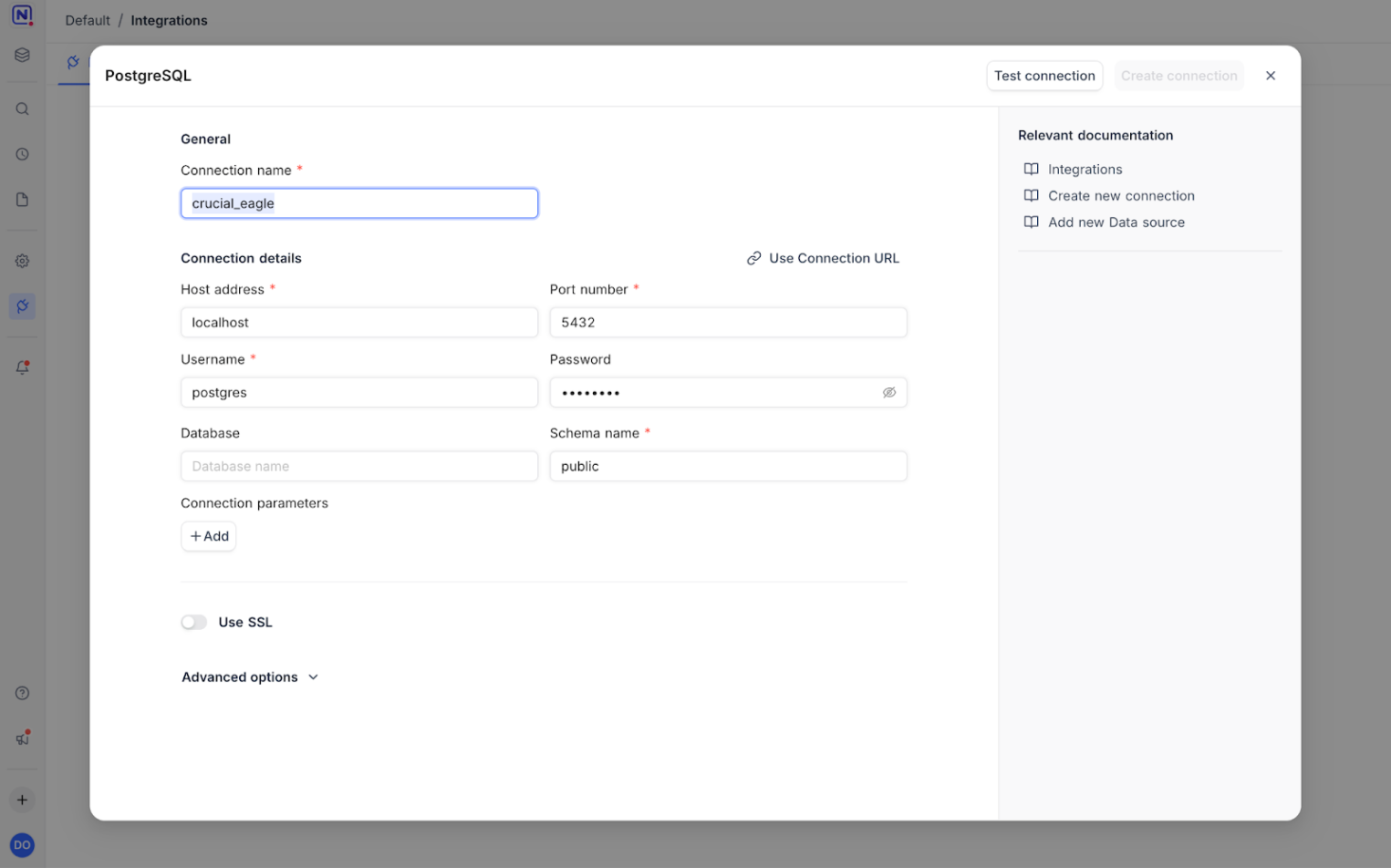Click the document icon in sidebar
This screenshot has height=868, width=1391.
[x=22, y=200]
